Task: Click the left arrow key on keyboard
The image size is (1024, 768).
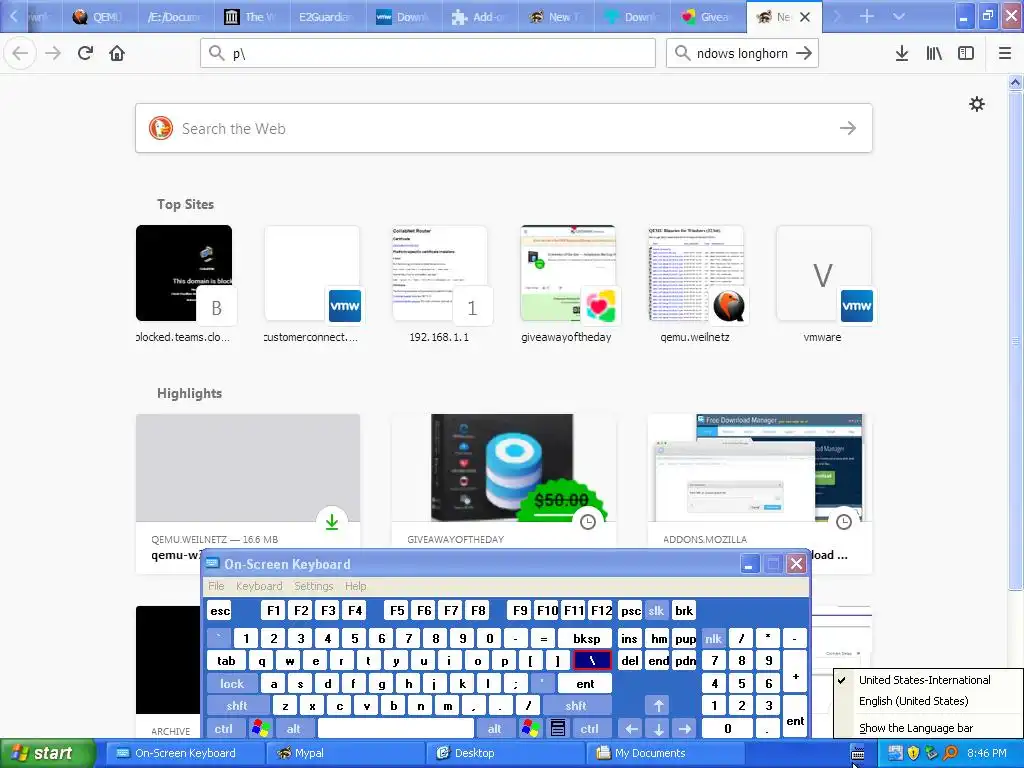Action: point(631,728)
